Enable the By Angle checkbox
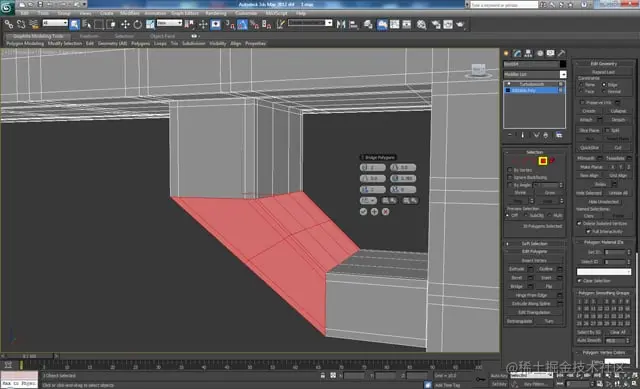Viewport: 640px width, 389px height. [x=509, y=185]
